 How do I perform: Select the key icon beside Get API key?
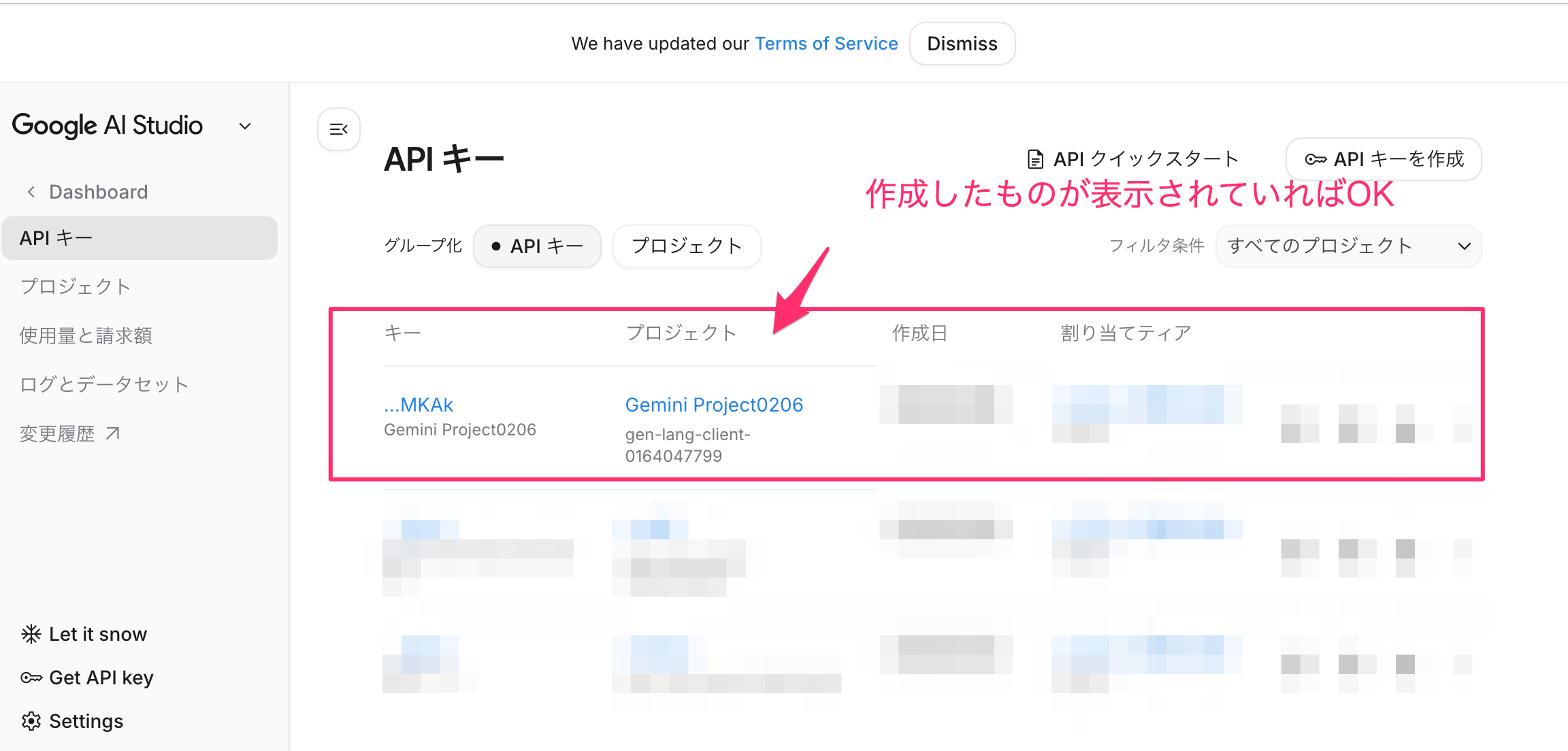tap(30, 677)
